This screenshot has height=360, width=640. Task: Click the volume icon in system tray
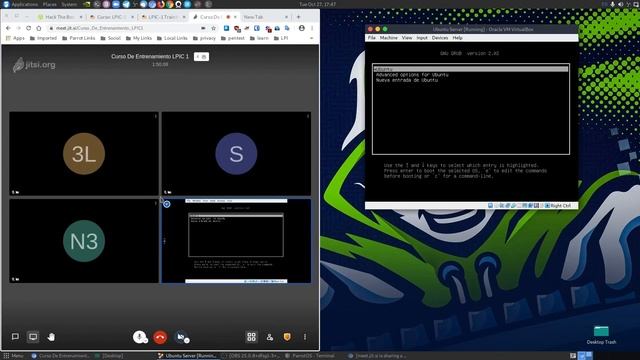[x=620, y=4]
